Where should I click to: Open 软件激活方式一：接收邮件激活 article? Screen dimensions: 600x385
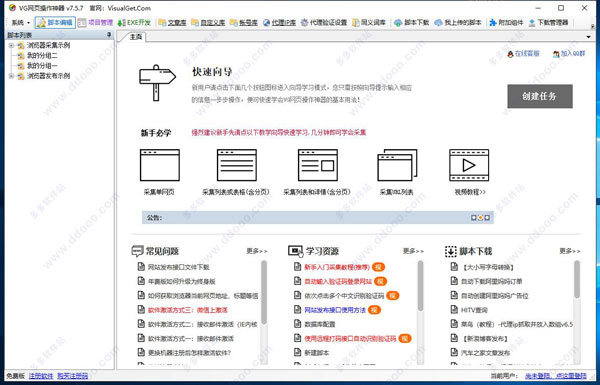coord(191,339)
